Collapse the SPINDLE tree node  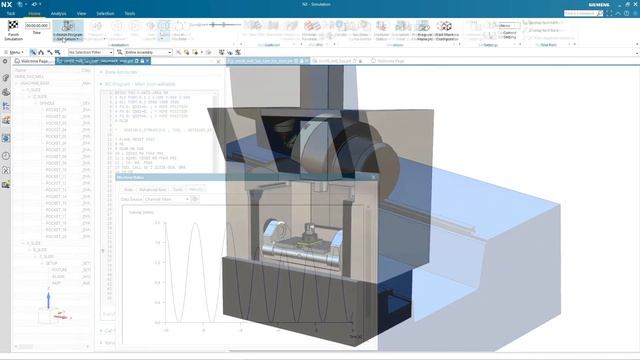pyautogui.click(x=36, y=103)
